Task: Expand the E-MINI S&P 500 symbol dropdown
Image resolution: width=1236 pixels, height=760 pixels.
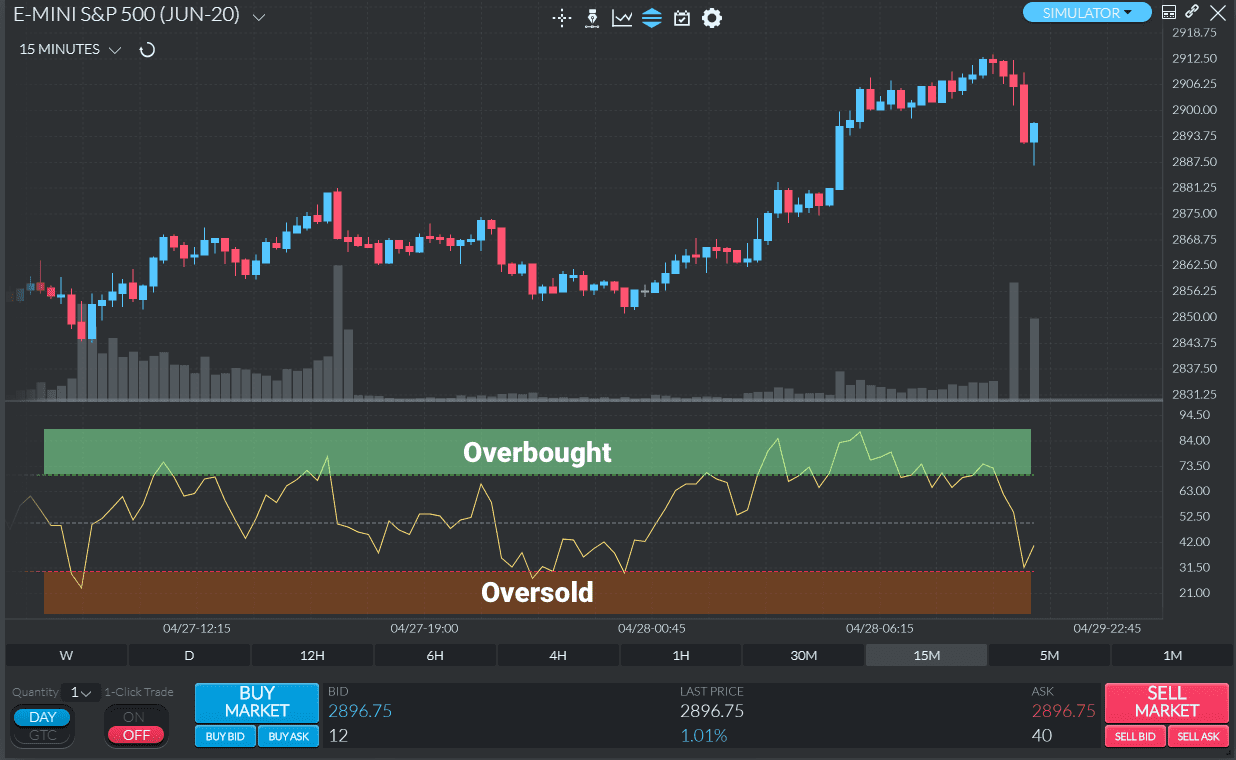Action: click(x=258, y=16)
